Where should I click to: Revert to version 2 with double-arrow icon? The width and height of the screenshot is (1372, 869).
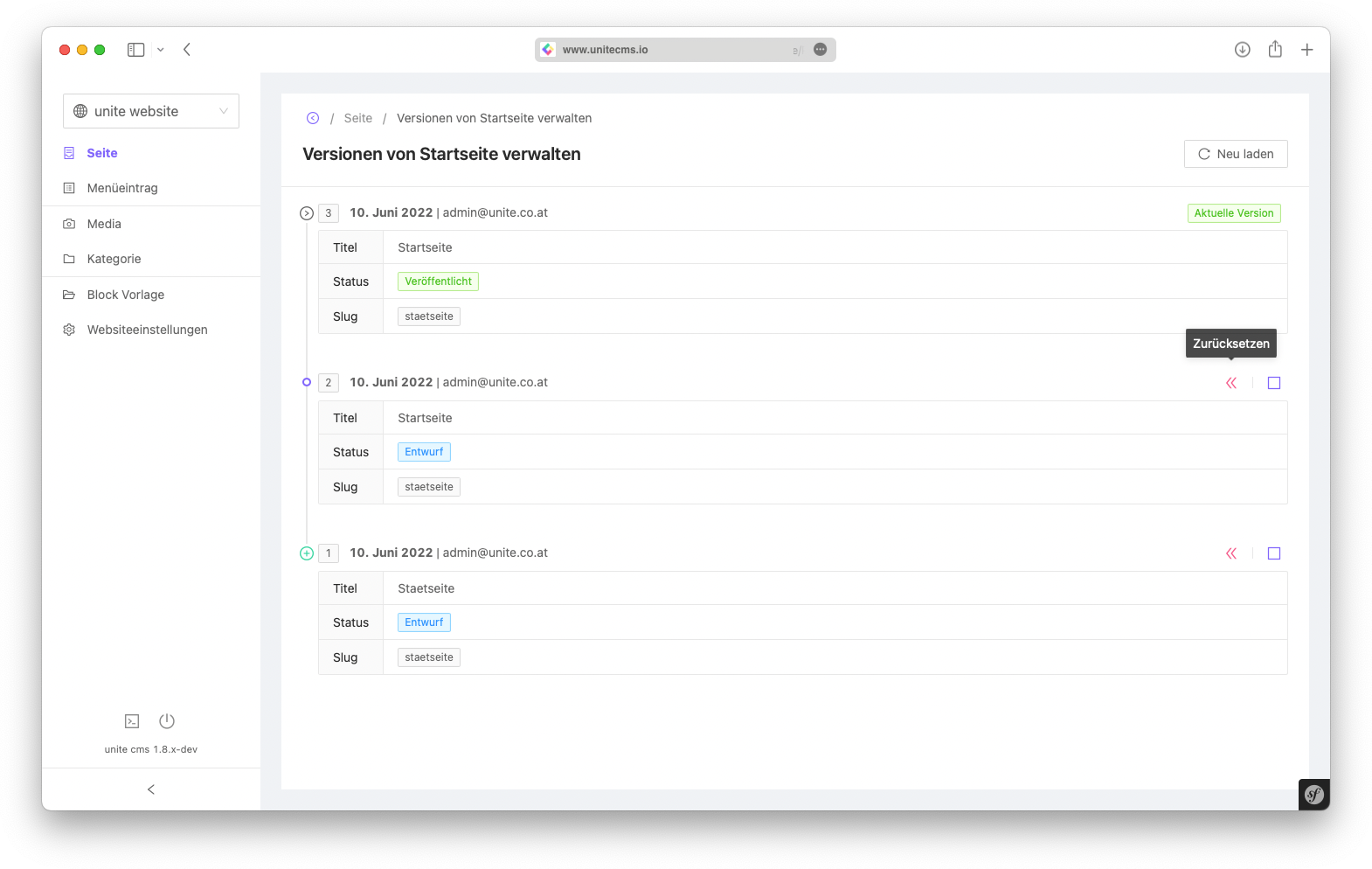[x=1231, y=383]
